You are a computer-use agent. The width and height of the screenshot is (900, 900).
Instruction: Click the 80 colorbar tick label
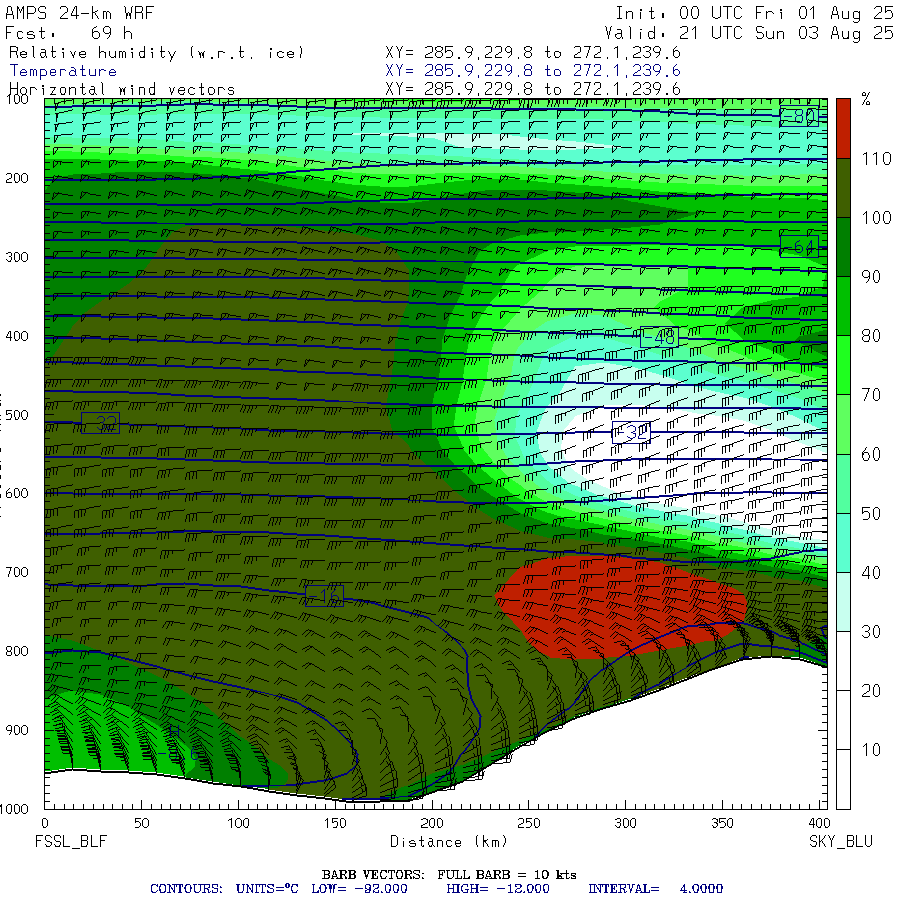pyautogui.click(x=871, y=336)
